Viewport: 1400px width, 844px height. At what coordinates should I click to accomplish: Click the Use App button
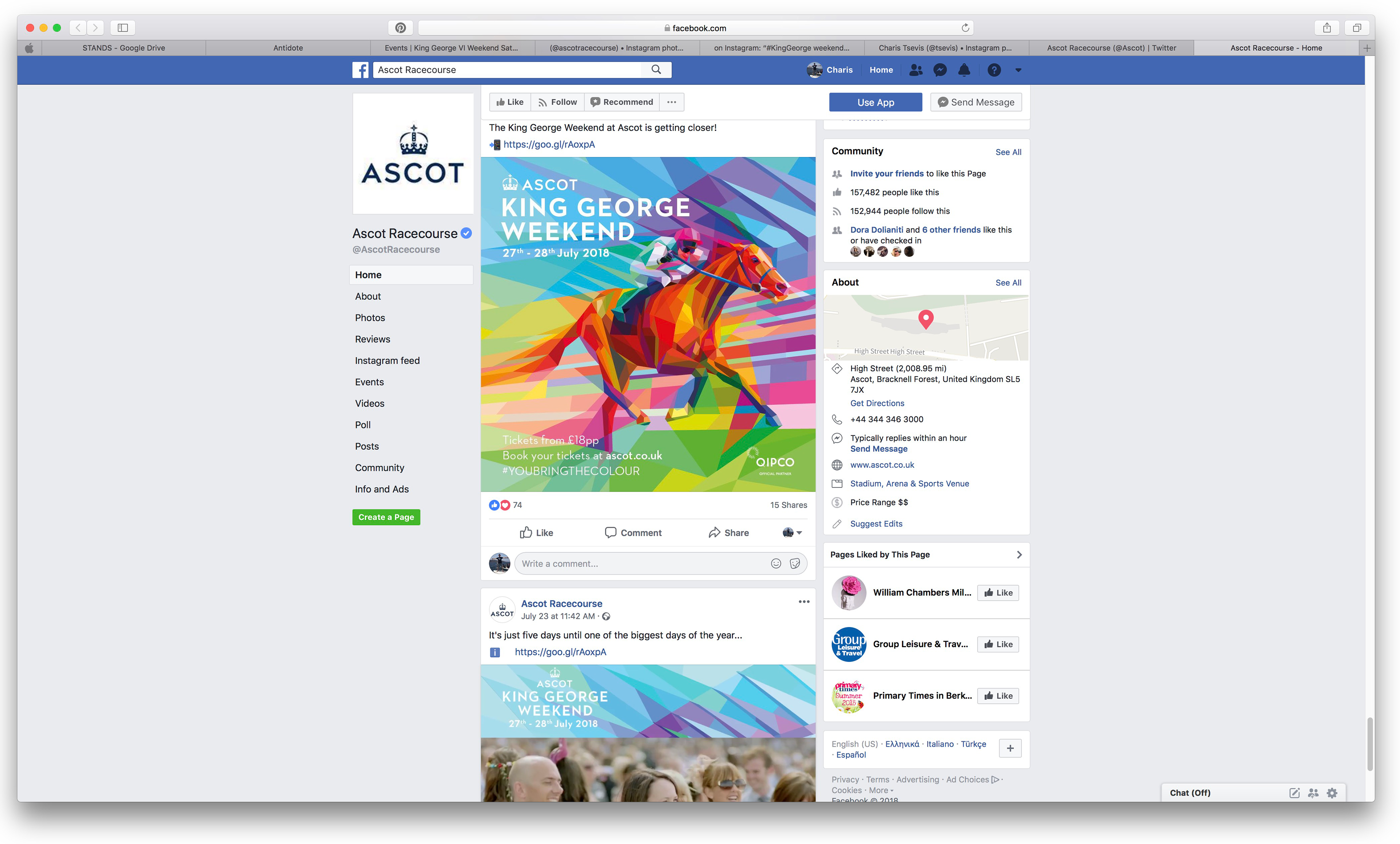click(876, 102)
